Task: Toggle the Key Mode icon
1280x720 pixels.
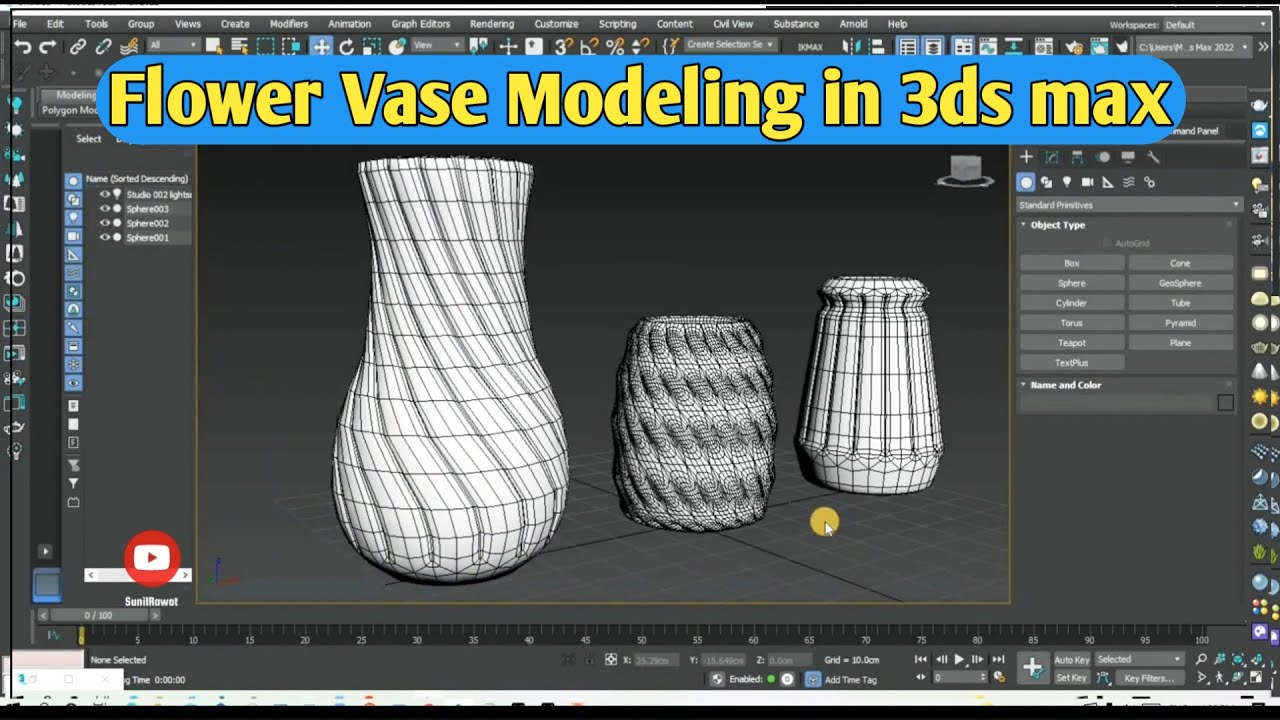Action: [920, 677]
